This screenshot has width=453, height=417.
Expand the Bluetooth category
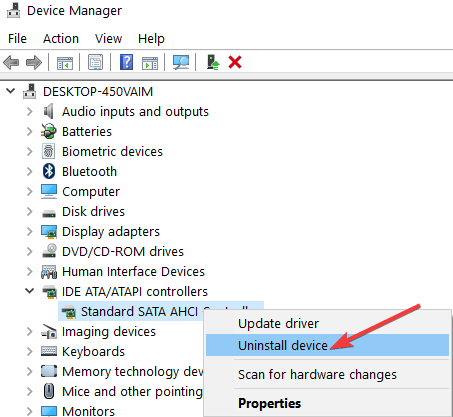(30, 171)
